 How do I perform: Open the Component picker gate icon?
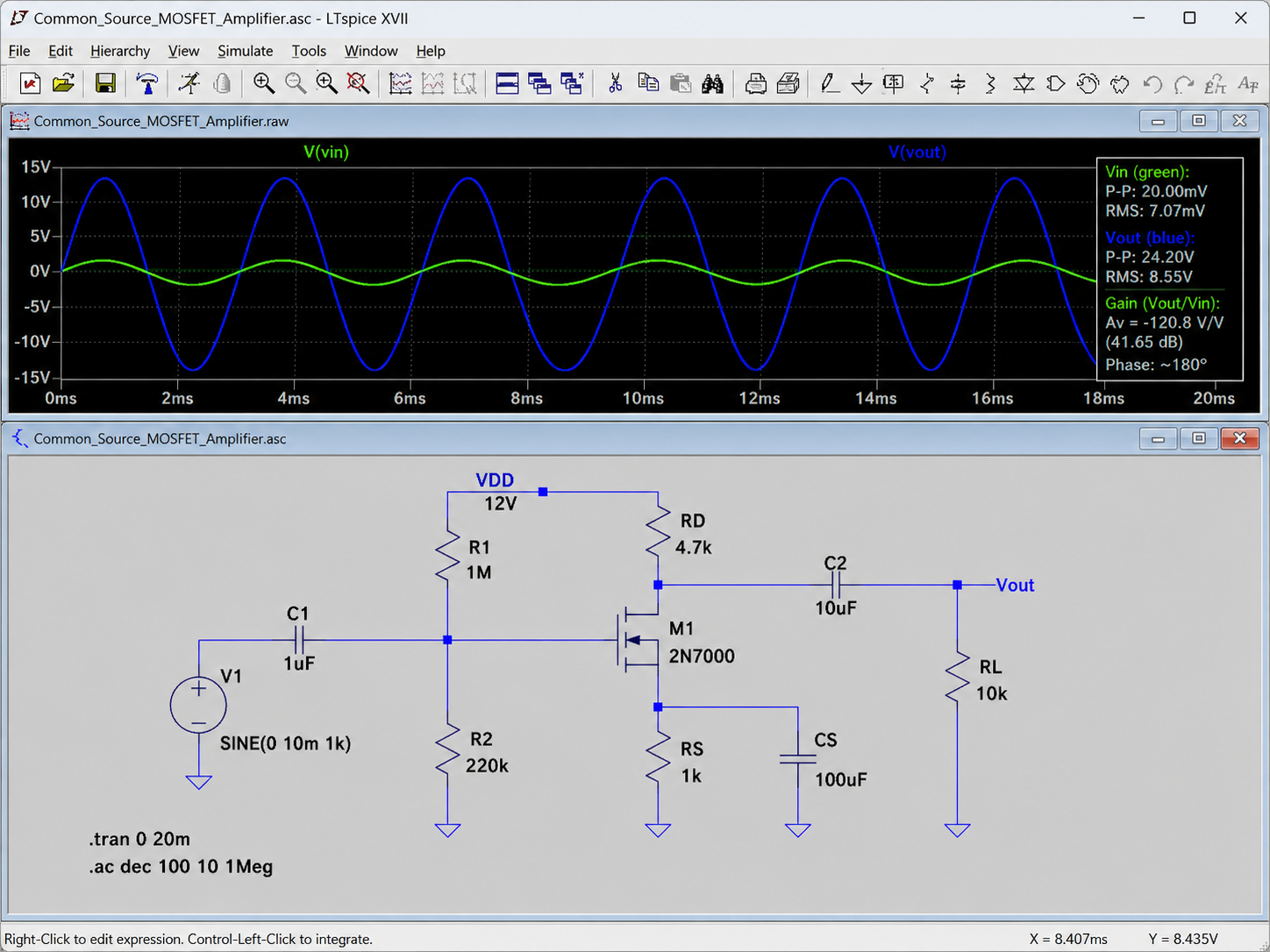[1056, 83]
